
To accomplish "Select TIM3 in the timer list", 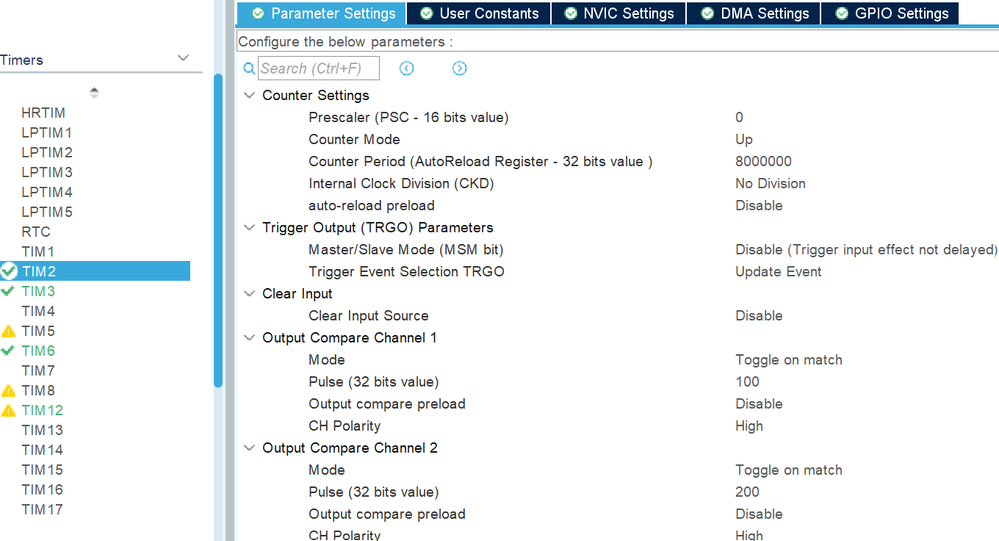I will pyautogui.click(x=38, y=291).
